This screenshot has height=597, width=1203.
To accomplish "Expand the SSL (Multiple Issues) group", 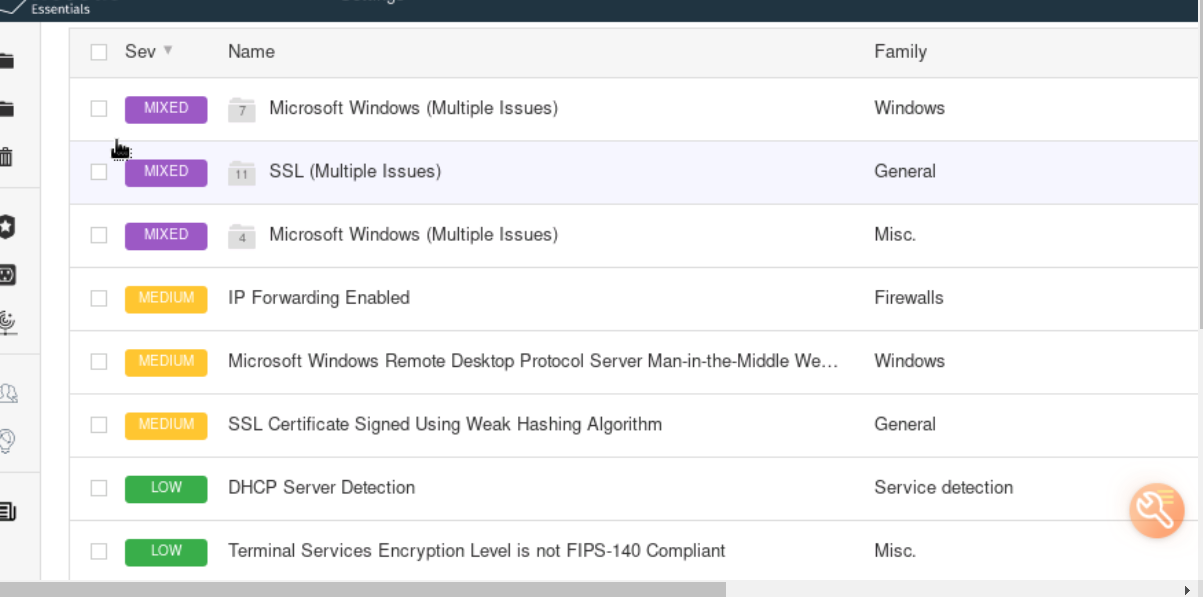I will click(x=354, y=171).
